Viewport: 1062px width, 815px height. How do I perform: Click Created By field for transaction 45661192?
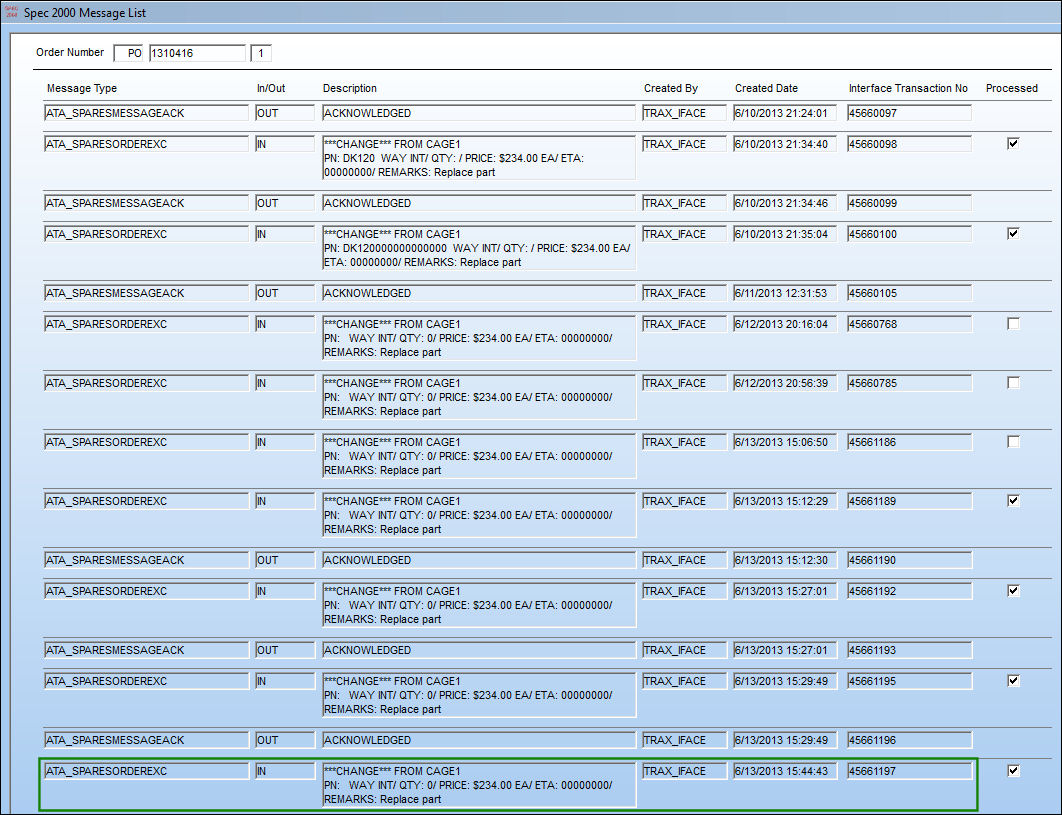coord(684,591)
